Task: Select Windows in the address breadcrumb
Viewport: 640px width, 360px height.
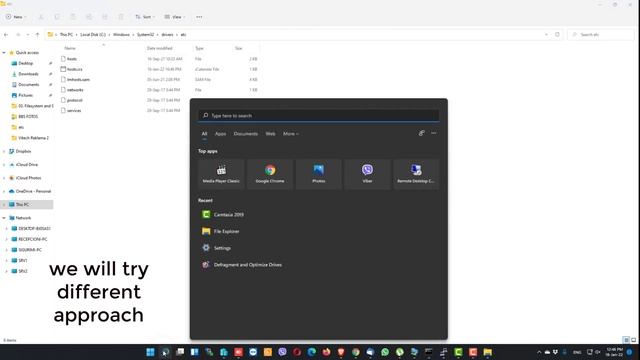Action: click(x=121, y=35)
